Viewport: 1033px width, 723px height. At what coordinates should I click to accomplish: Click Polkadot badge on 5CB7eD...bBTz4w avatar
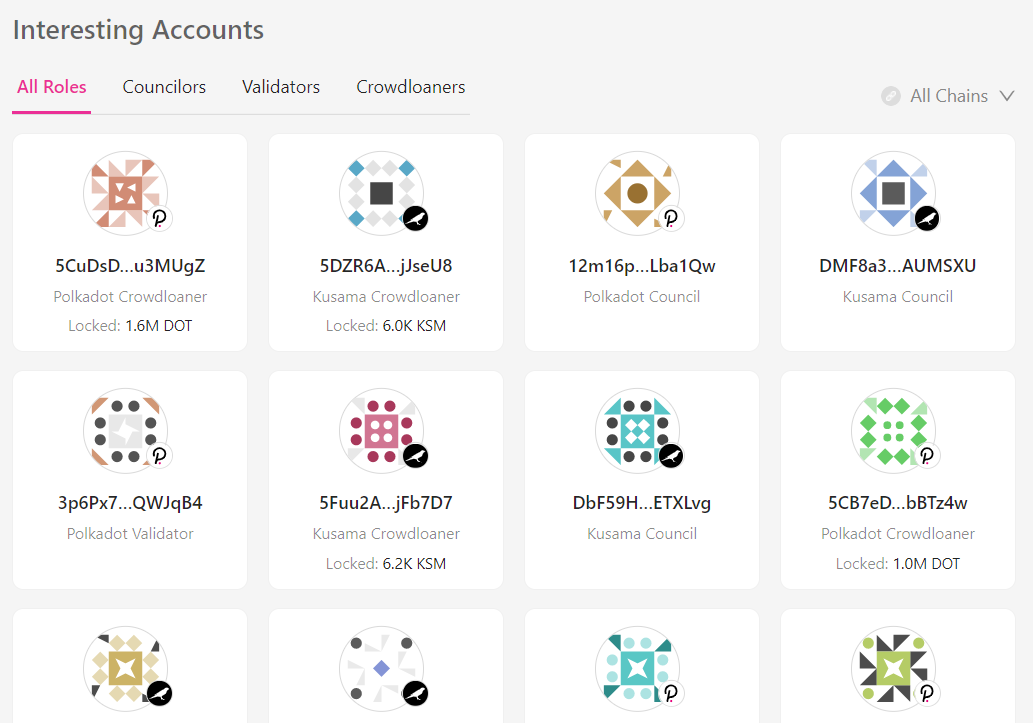(x=927, y=455)
